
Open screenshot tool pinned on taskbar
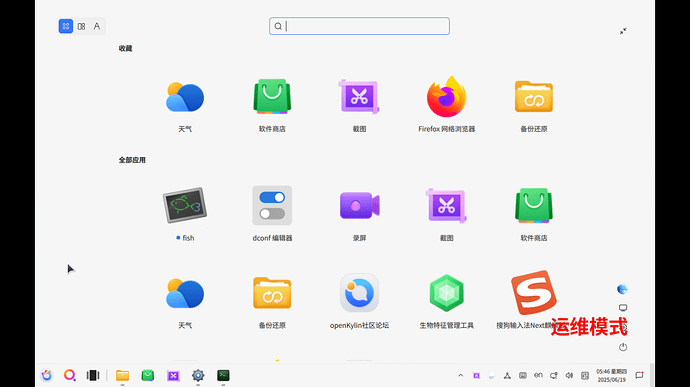click(173, 376)
